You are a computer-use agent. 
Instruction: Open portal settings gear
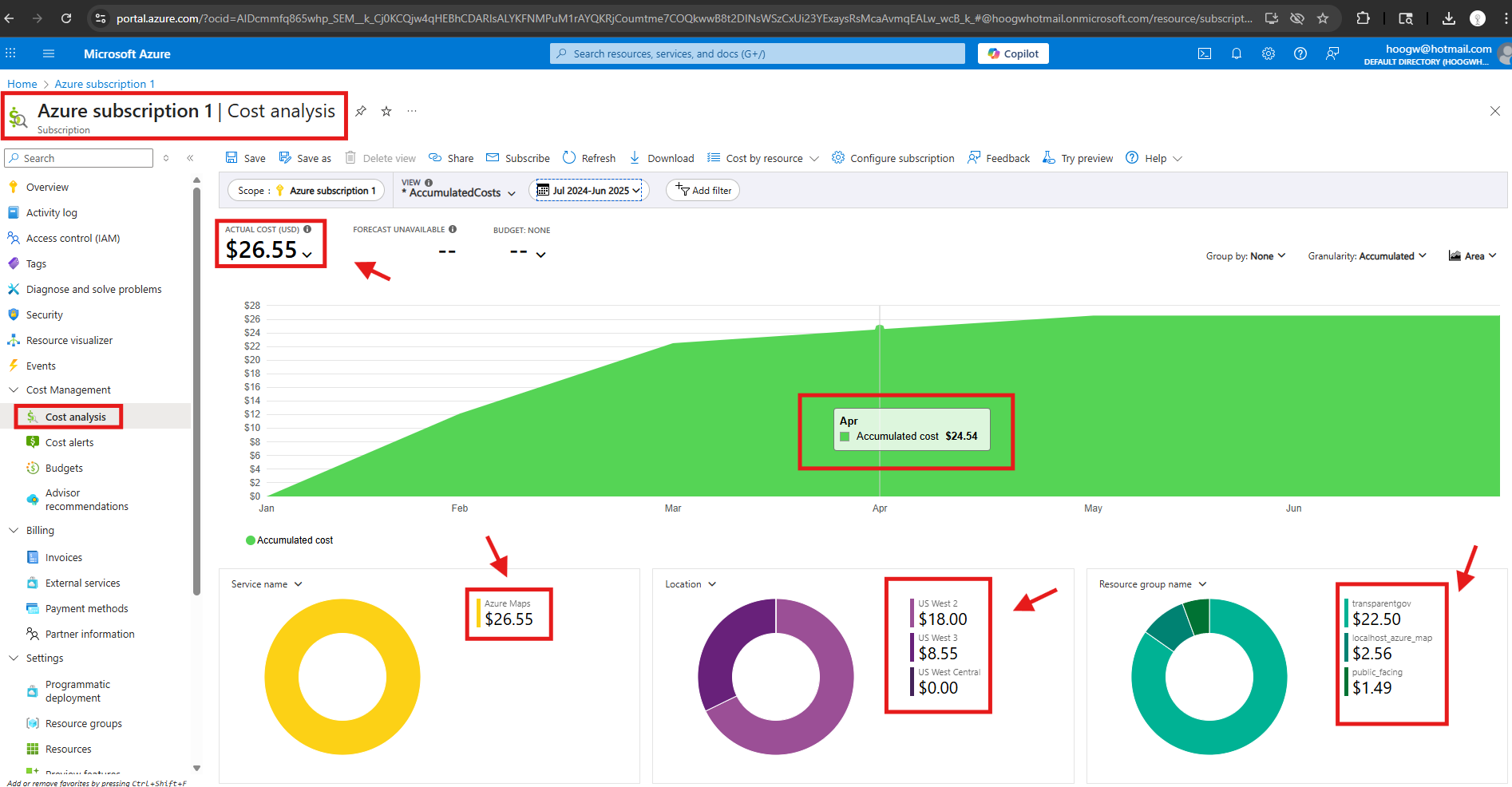pyautogui.click(x=1269, y=53)
